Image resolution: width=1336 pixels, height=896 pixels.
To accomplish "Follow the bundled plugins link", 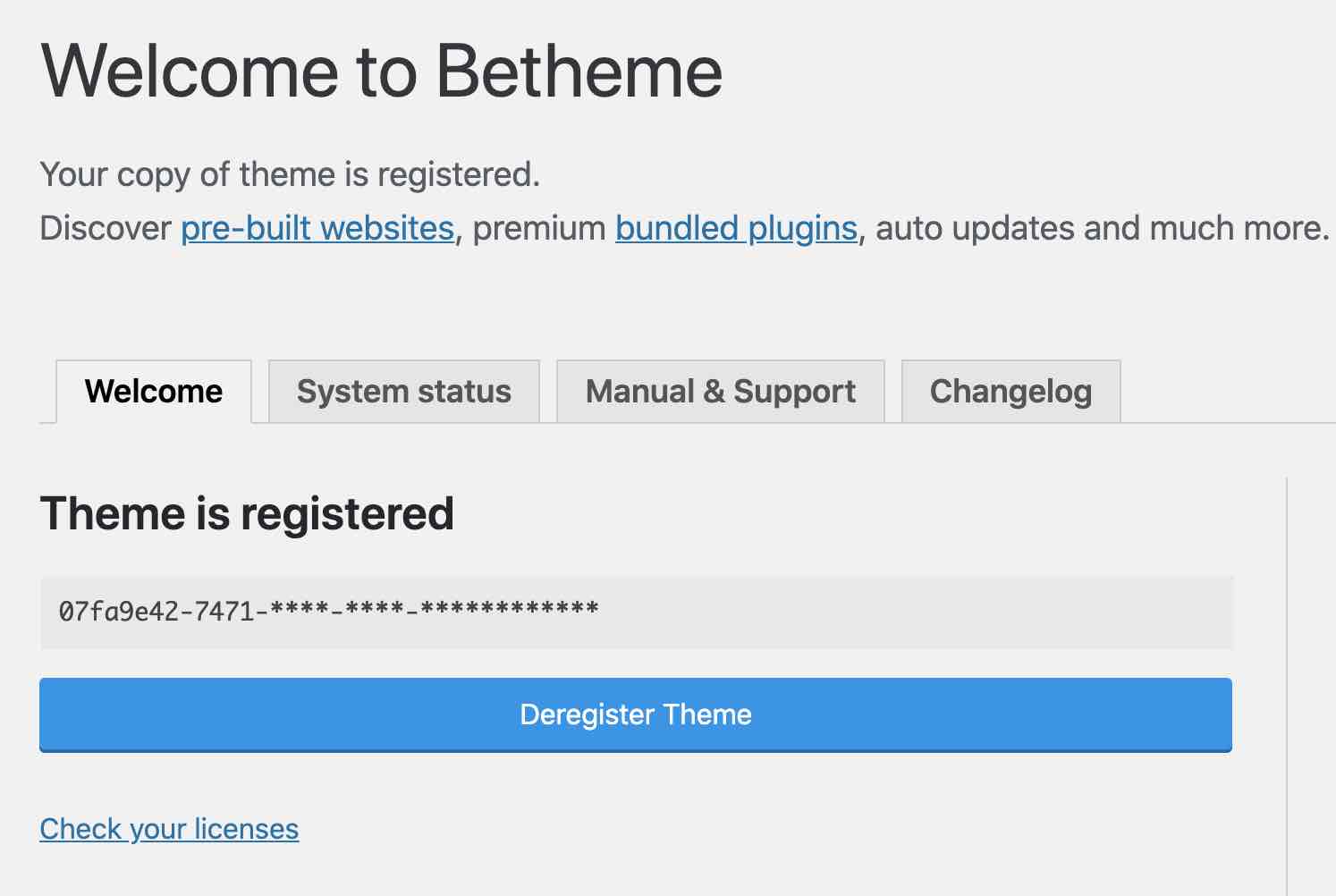I will coord(735,229).
